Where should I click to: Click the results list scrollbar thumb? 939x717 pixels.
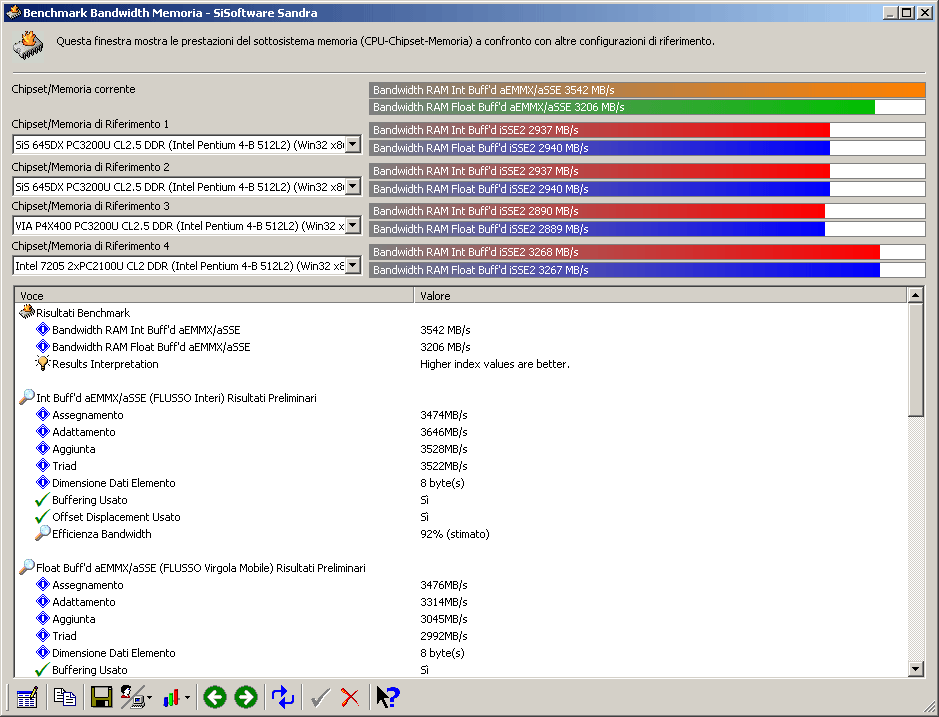(x=915, y=359)
